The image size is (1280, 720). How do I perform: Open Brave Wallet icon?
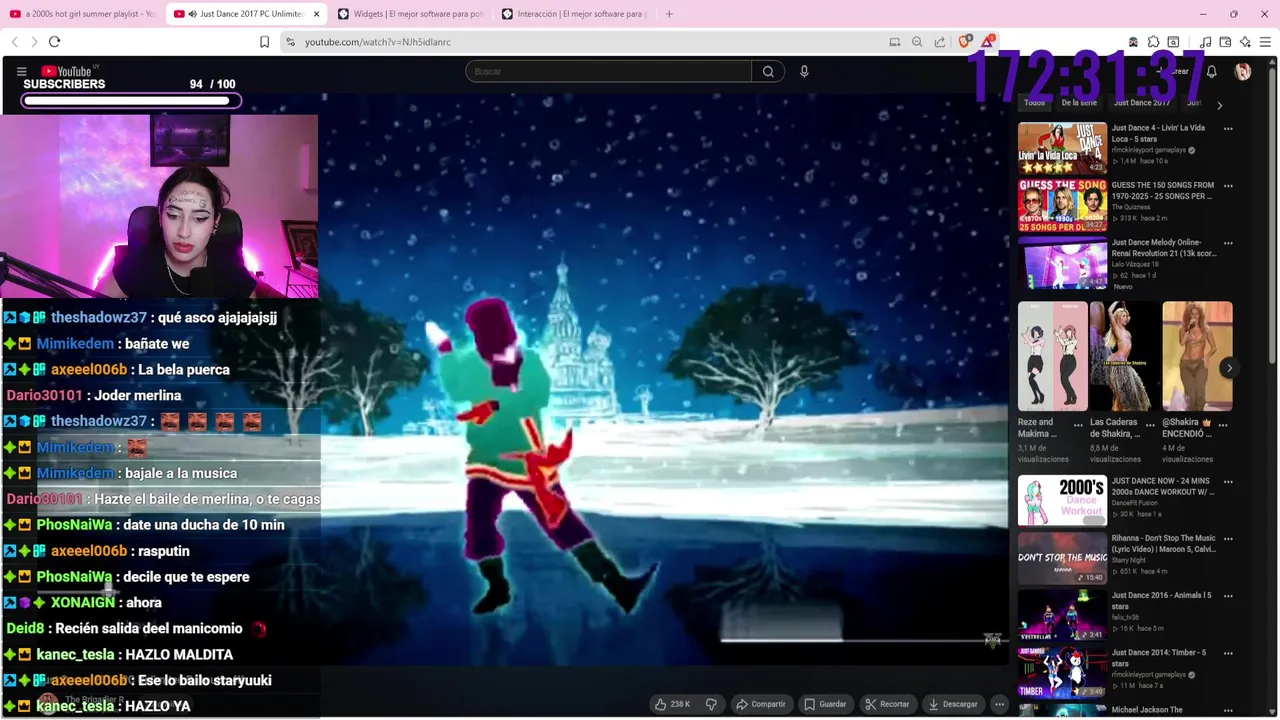coord(1225,42)
